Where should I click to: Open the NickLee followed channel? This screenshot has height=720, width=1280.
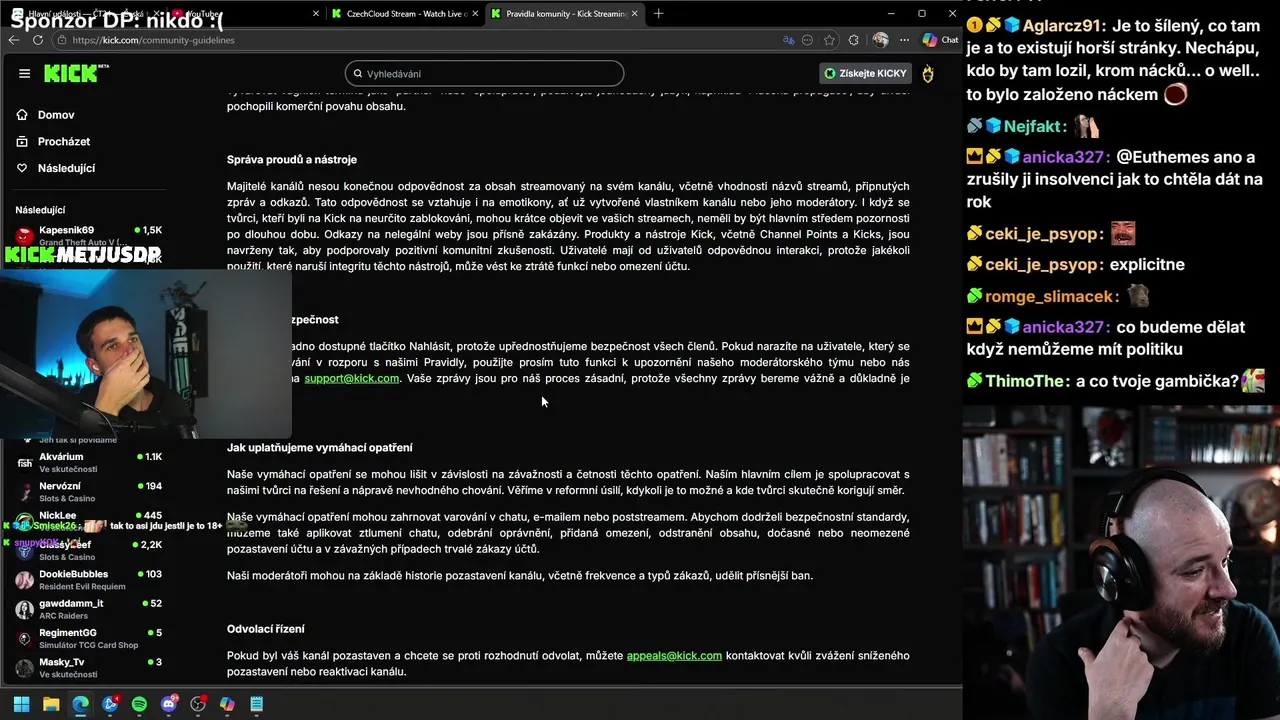88,520
